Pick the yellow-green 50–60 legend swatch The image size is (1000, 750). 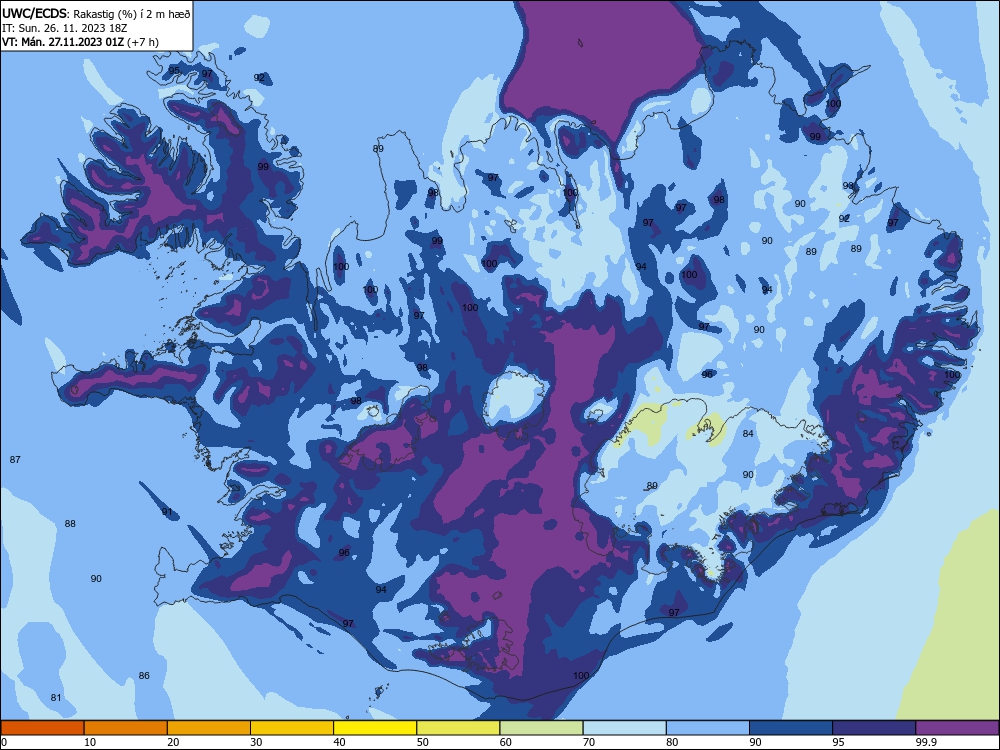(458, 728)
